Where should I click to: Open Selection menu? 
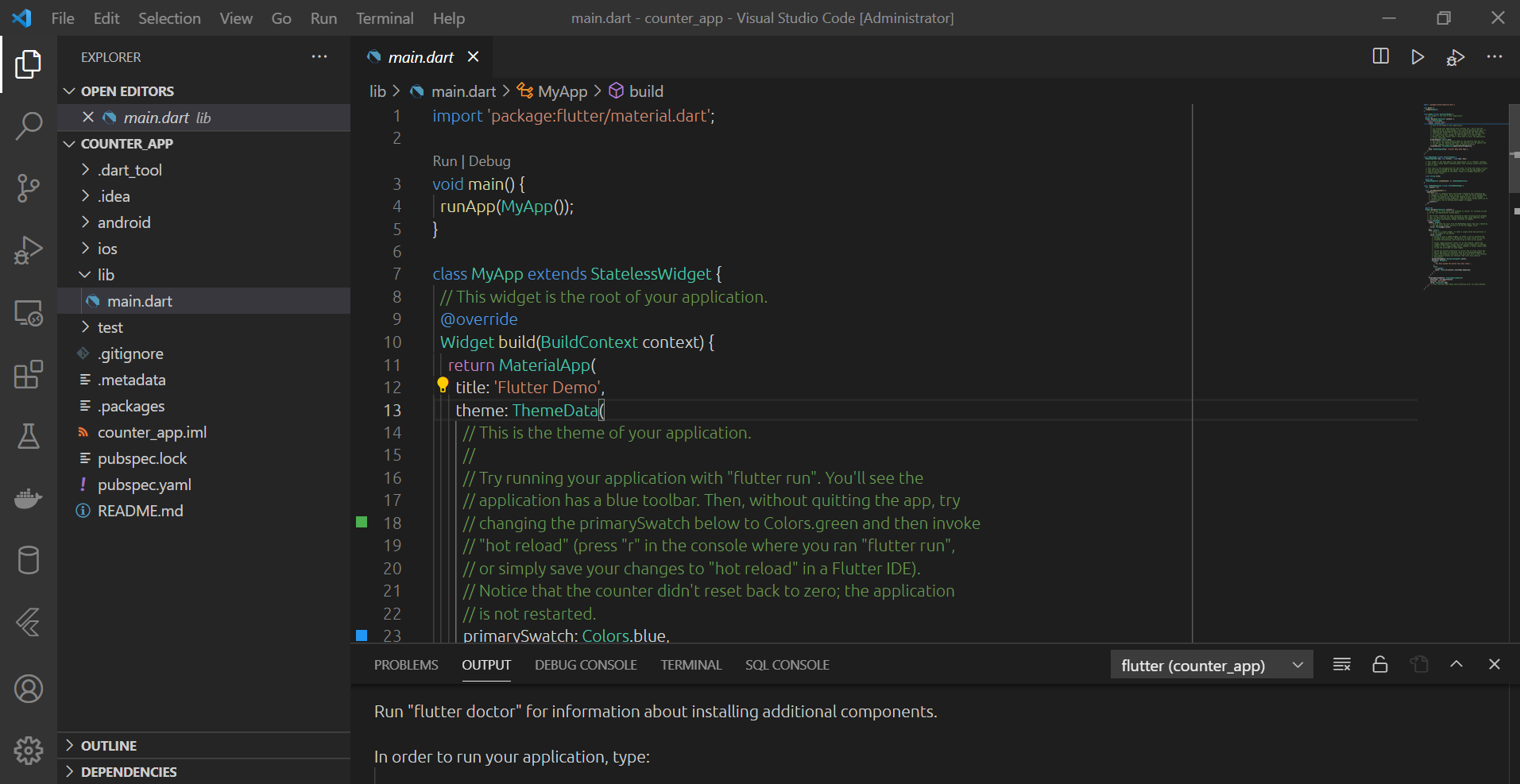coord(169,18)
